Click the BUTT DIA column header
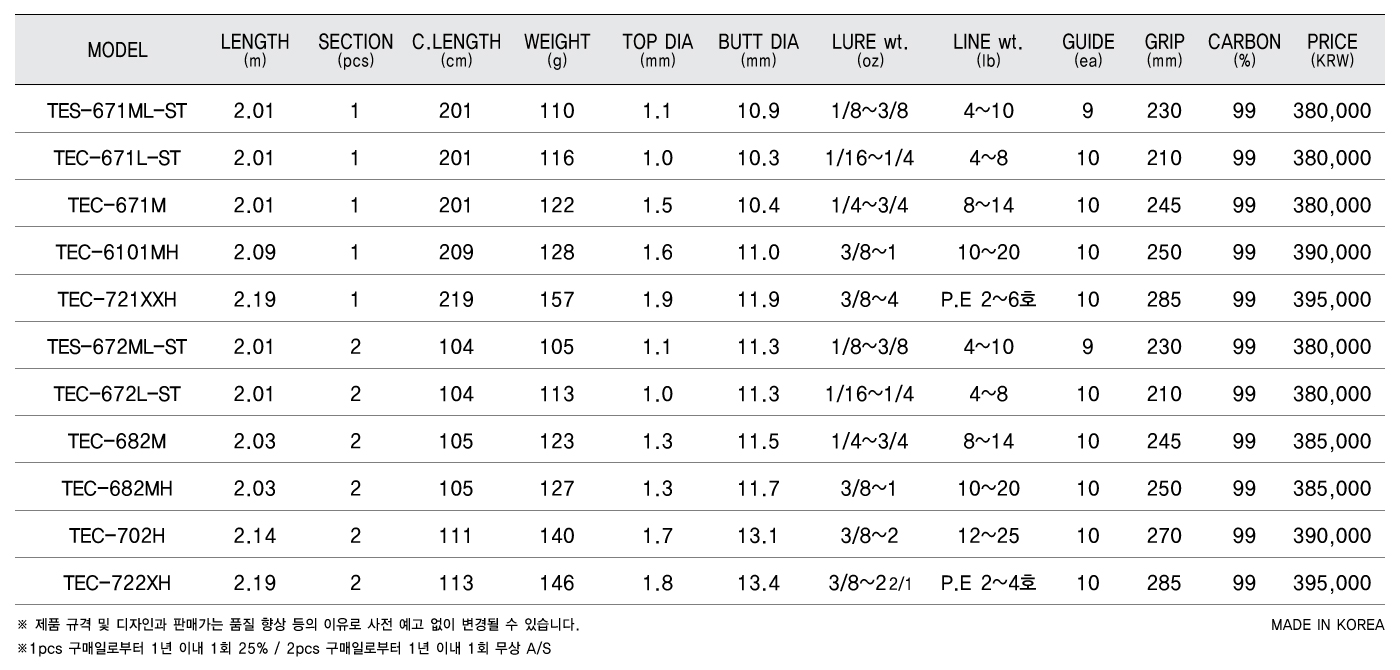 click(x=758, y=49)
